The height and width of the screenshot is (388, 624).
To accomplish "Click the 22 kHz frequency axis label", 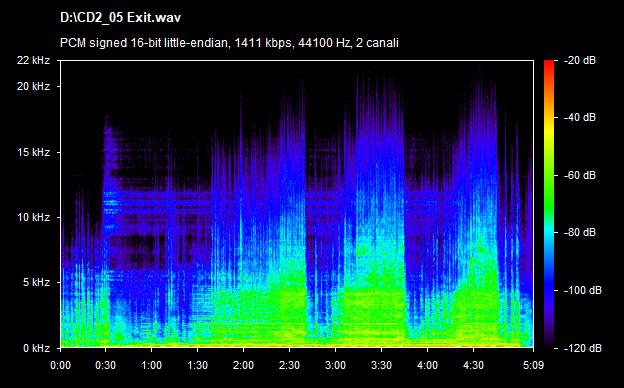I will (33, 60).
